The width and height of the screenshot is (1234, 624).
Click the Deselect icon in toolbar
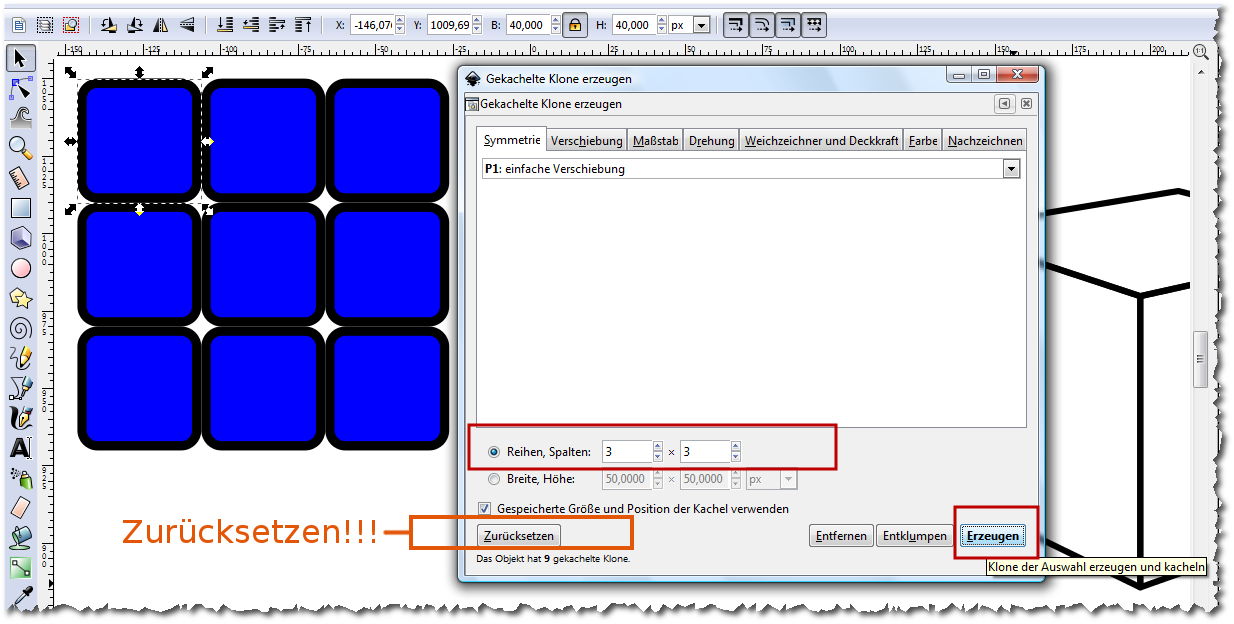[71, 24]
